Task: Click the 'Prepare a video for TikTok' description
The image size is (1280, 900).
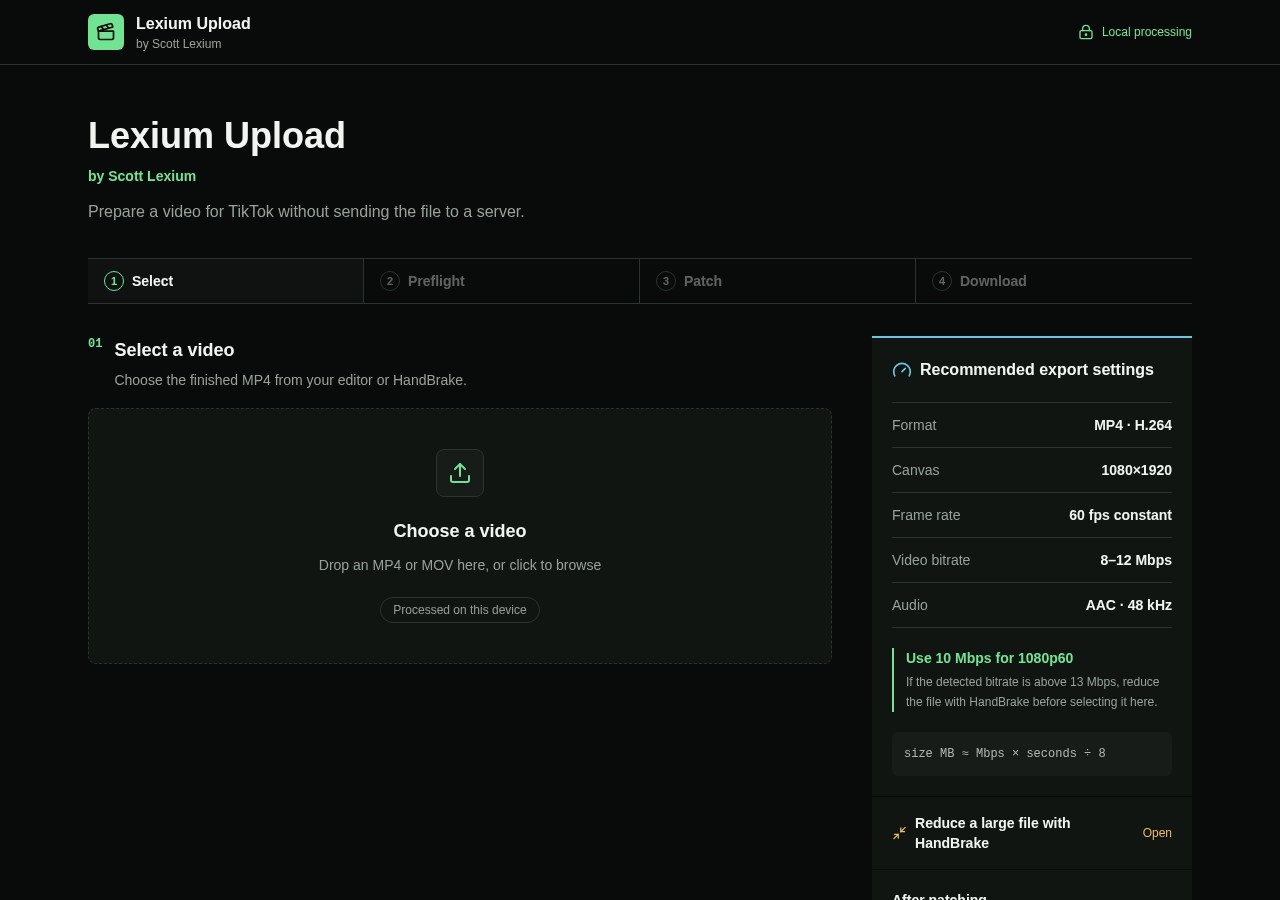Action: coord(306,212)
